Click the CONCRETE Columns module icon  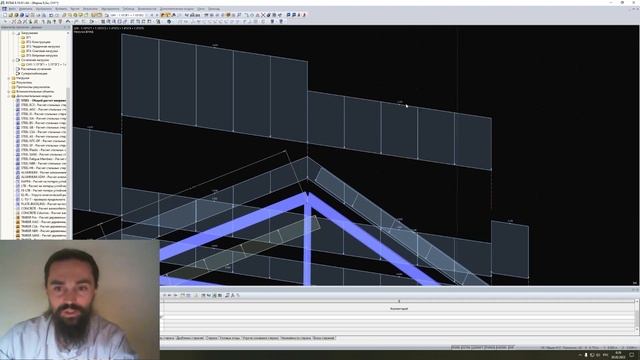tap(18, 213)
